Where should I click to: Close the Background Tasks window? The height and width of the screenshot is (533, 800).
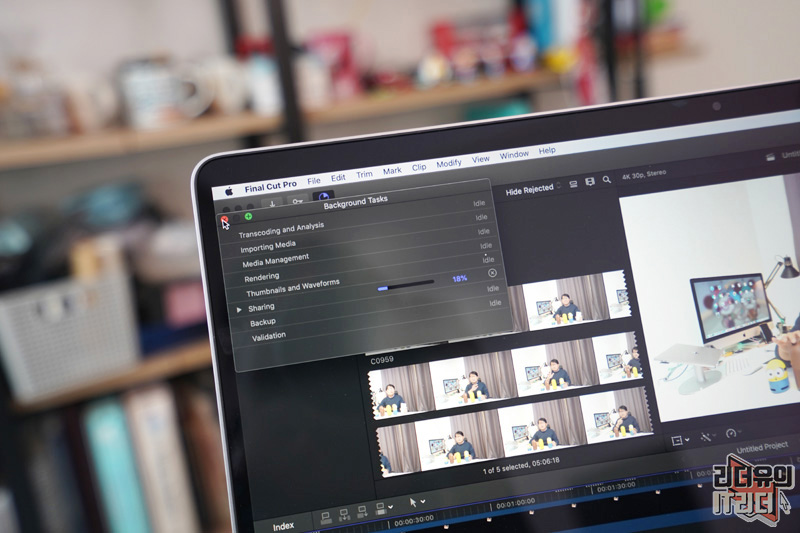coord(224,219)
